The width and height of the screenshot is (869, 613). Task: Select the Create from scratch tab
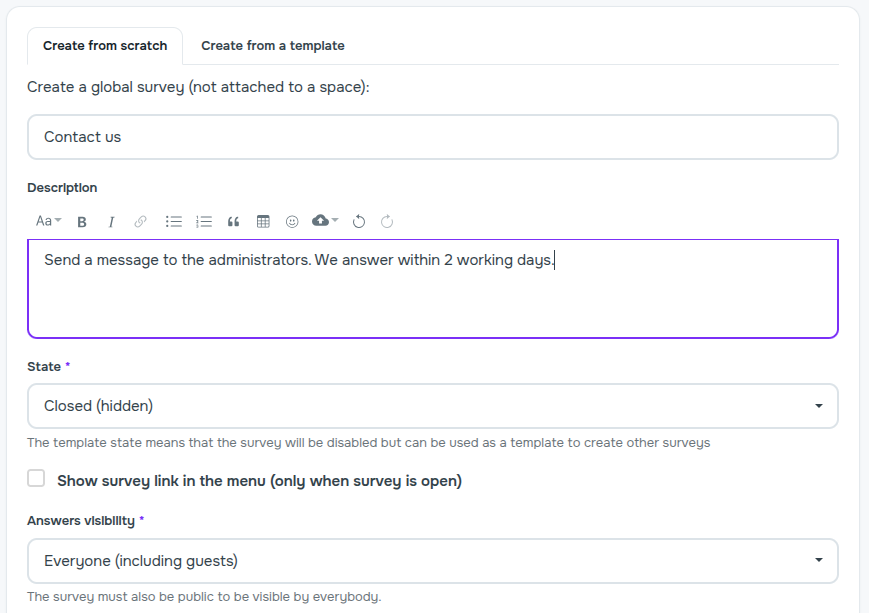tap(105, 45)
